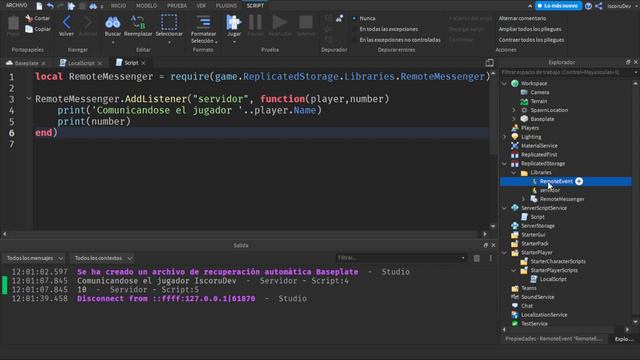The image size is (640, 360).
Task: Click the output Filtrar input field
Action: (x=401, y=258)
